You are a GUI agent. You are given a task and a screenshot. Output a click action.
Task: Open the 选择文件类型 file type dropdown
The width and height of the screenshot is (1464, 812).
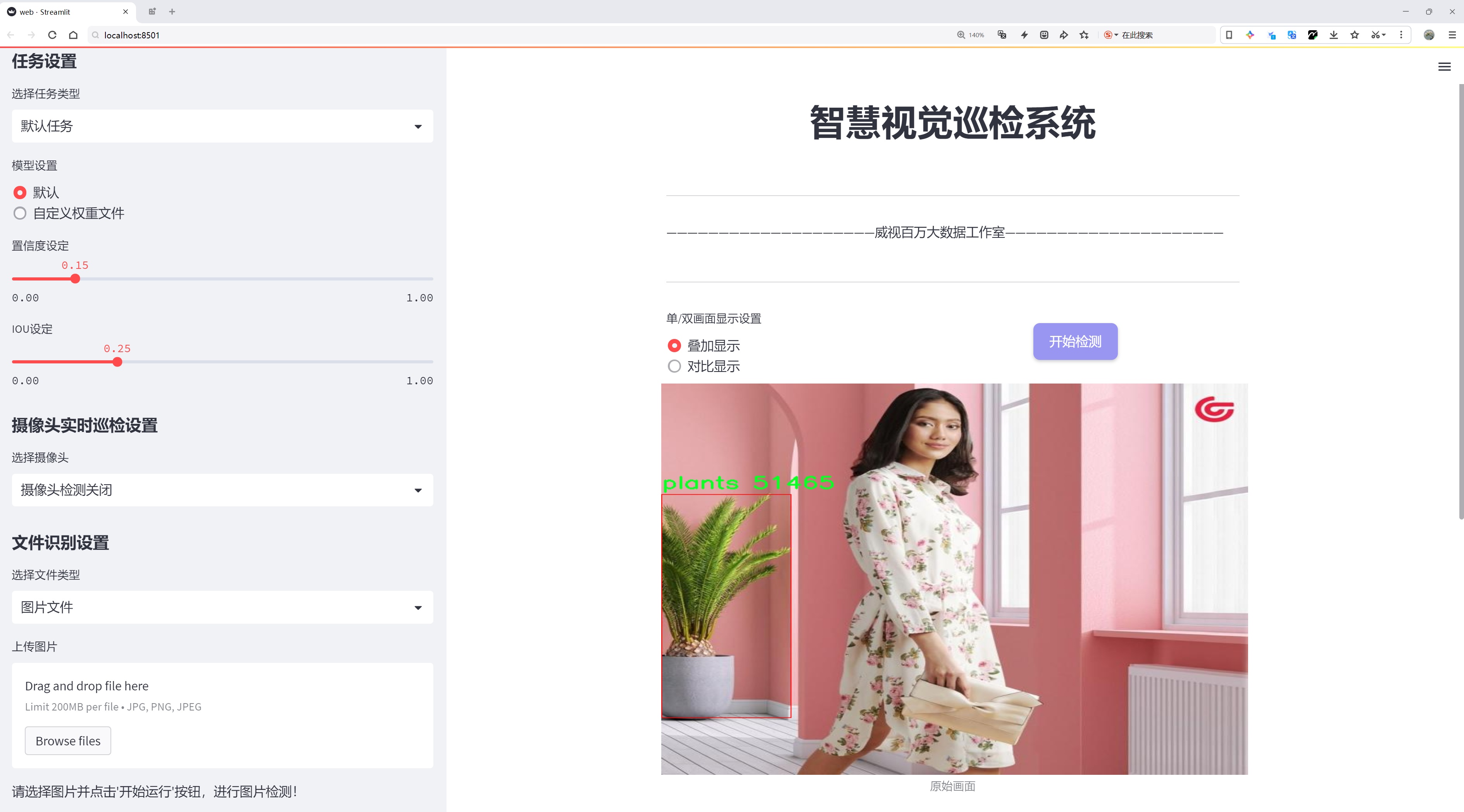pyautogui.click(x=222, y=607)
